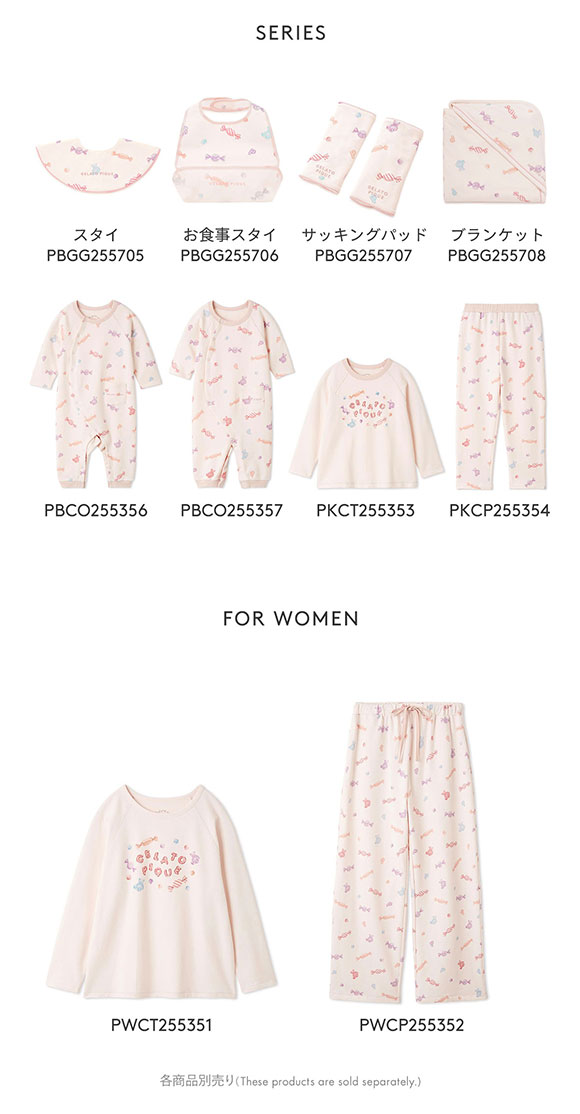Select the PKCP255354 code label

coord(499,510)
